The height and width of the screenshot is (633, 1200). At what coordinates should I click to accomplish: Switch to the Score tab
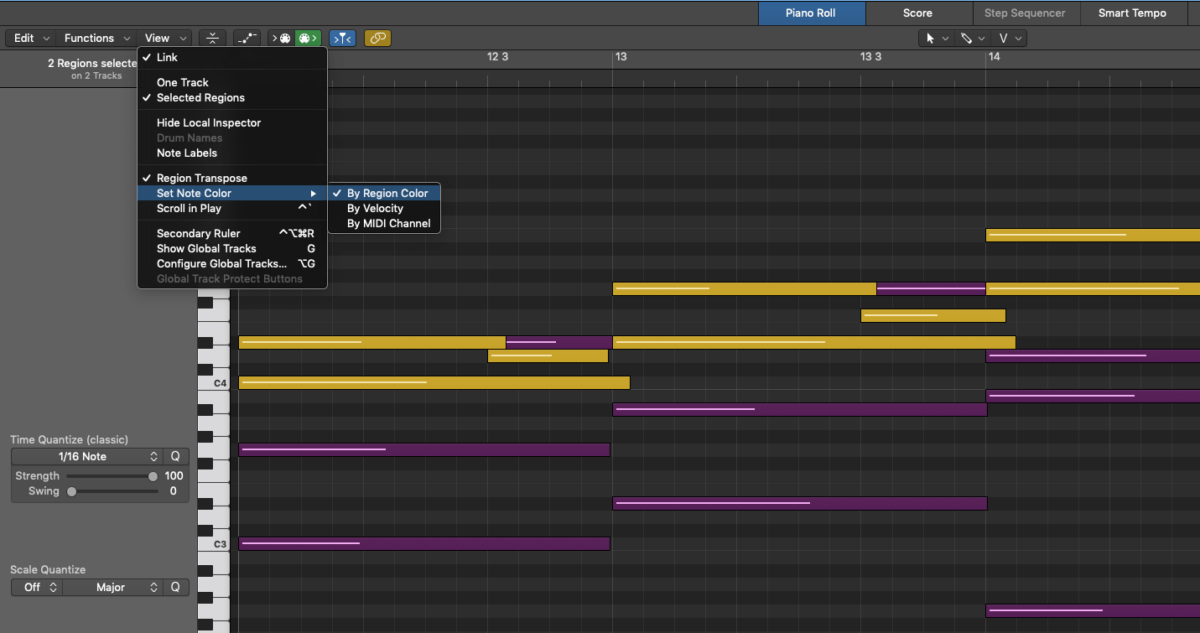tap(916, 13)
